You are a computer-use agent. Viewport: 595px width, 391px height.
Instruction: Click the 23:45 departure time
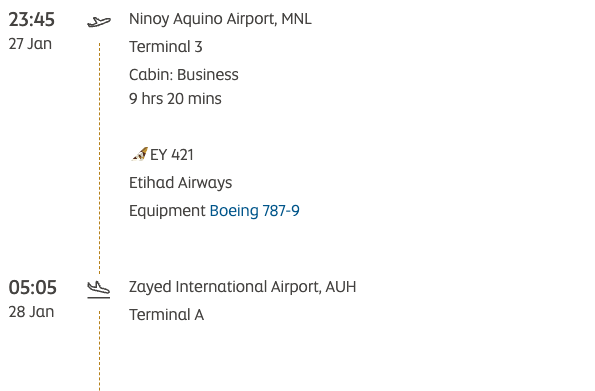[x=32, y=19]
